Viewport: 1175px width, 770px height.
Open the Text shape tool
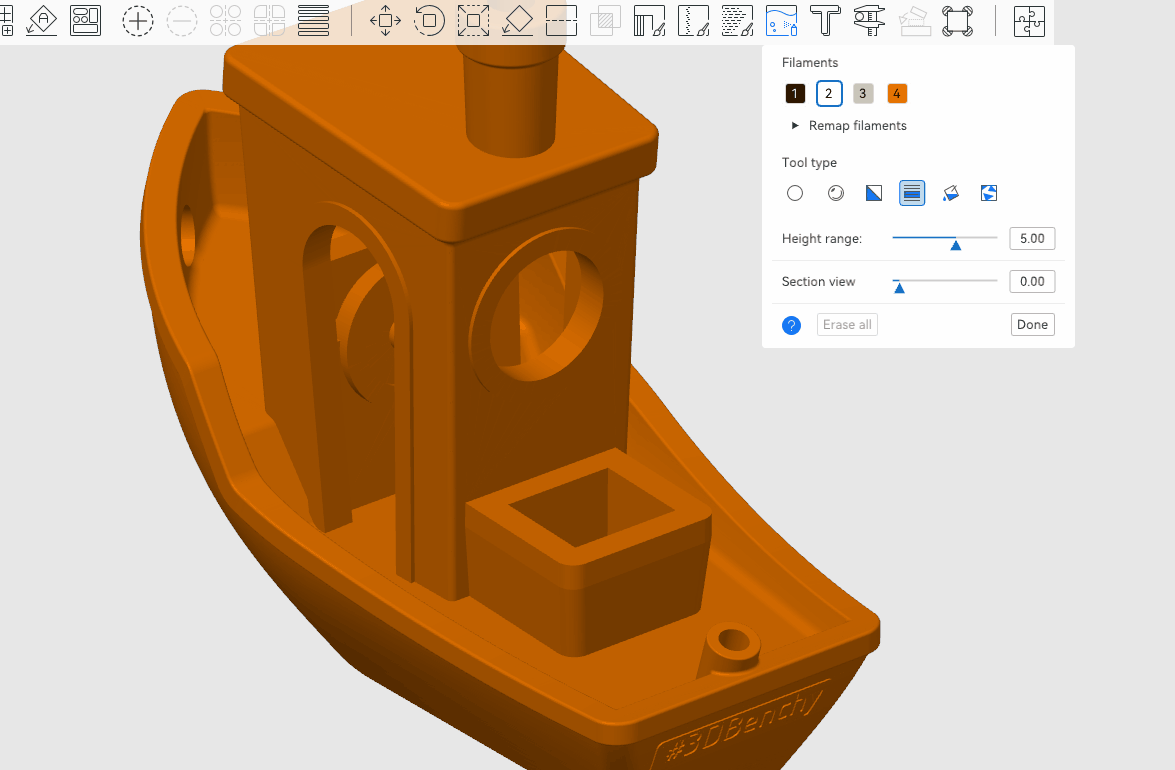click(825, 20)
